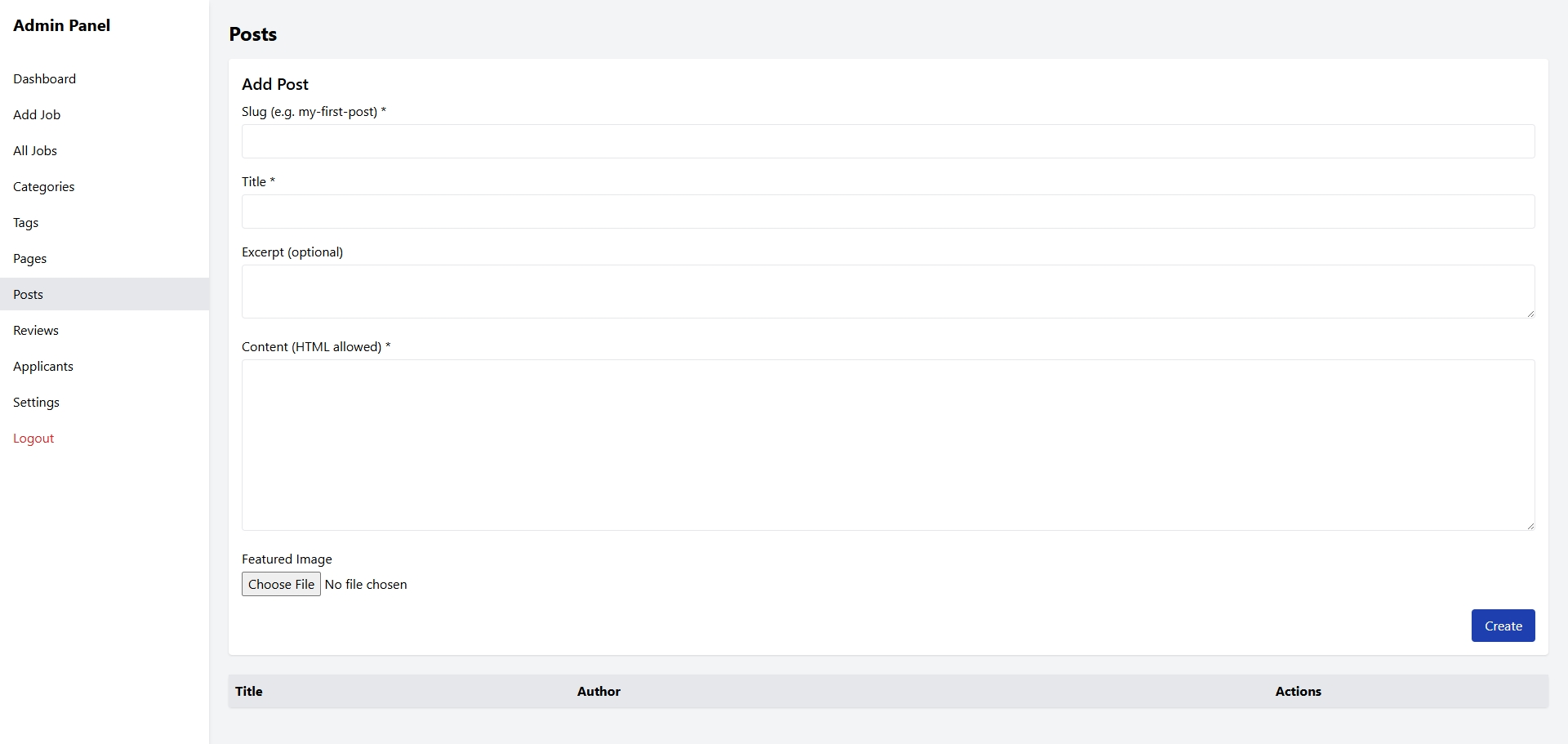
Task: Grab the Excerpt textarea resize handle
Action: tap(1530, 314)
